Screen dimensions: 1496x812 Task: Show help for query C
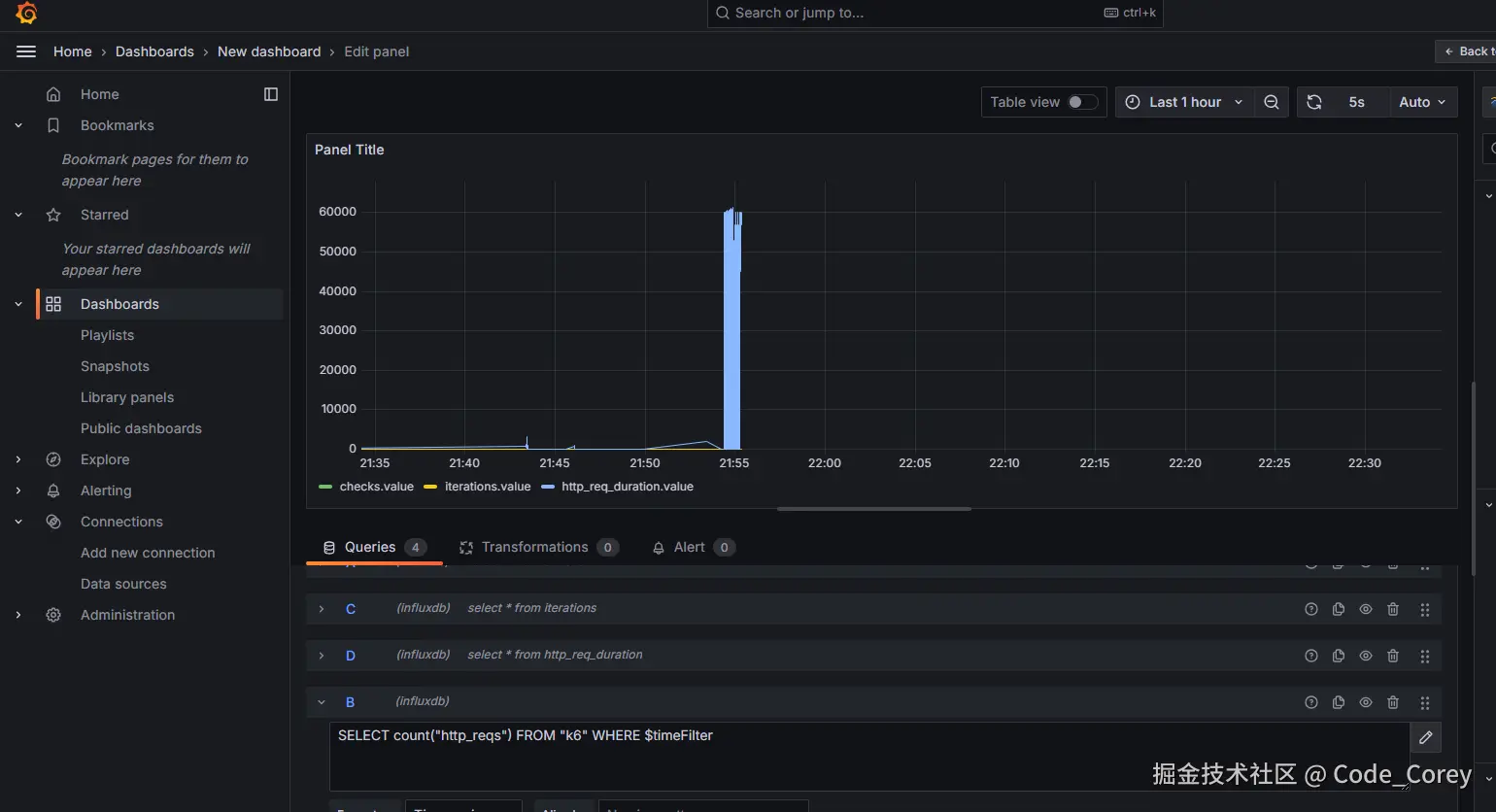point(1311,609)
